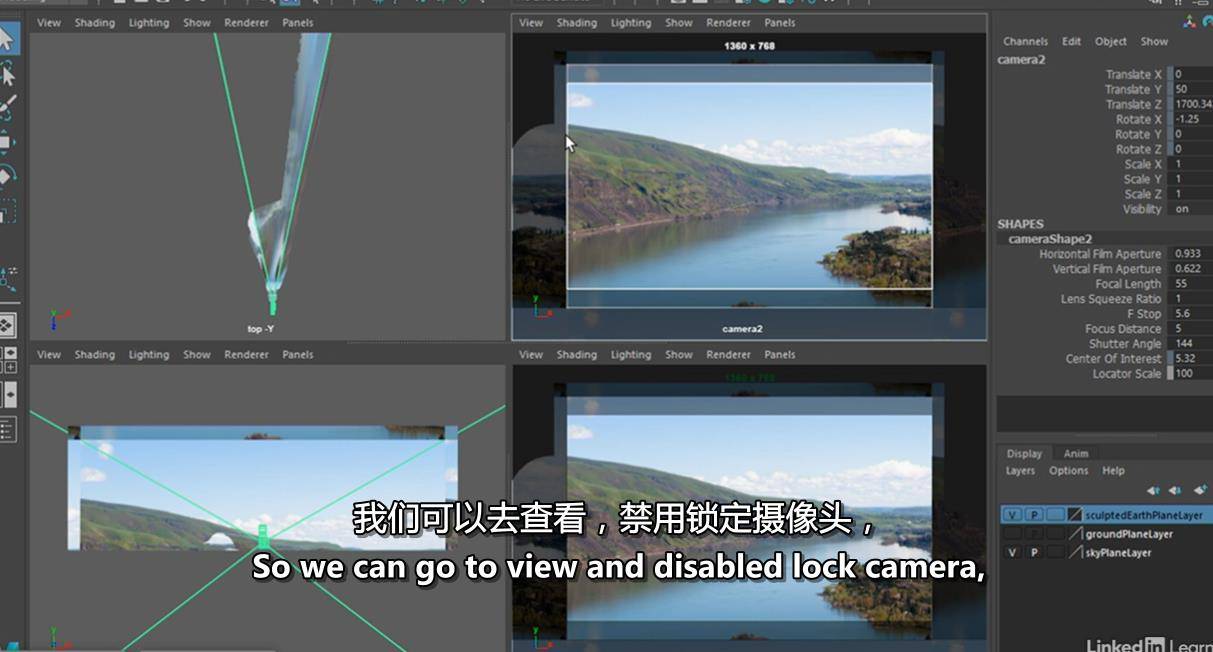Activate the Scale tool
Viewport: 1213px width, 652px height.
(6, 211)
